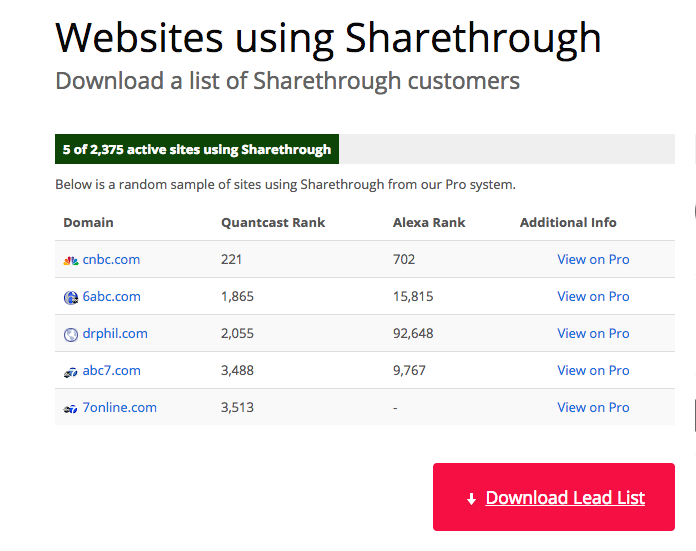
Task: Click Quantcast rank value 1,865
Action: coord(237,296)
